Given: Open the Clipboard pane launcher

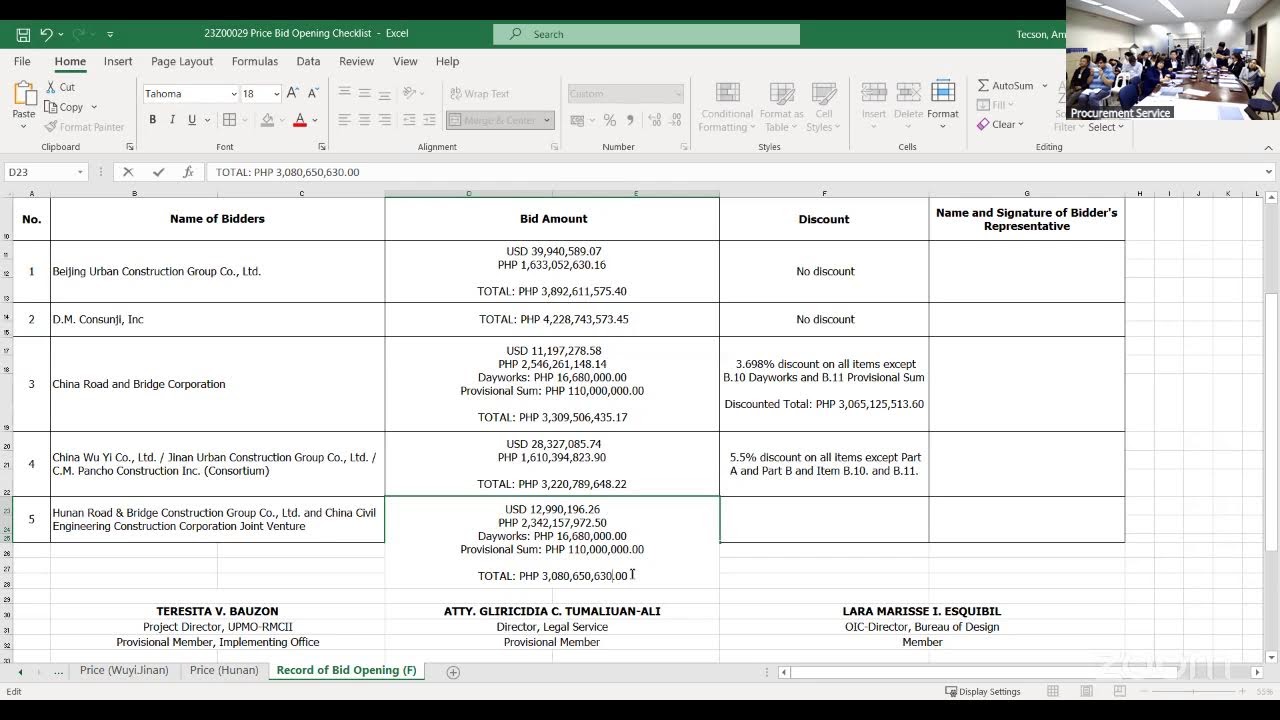Looking at the screenshot, I should (x=129, y=147).
